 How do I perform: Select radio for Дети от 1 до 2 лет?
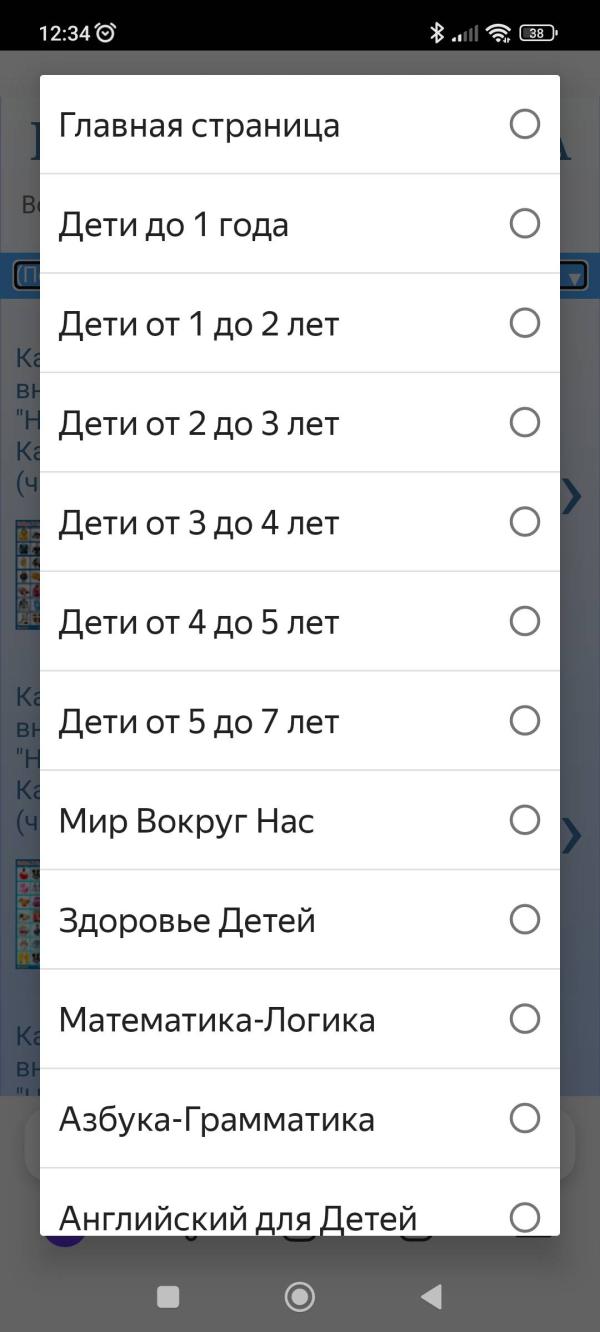coord(524,323)
